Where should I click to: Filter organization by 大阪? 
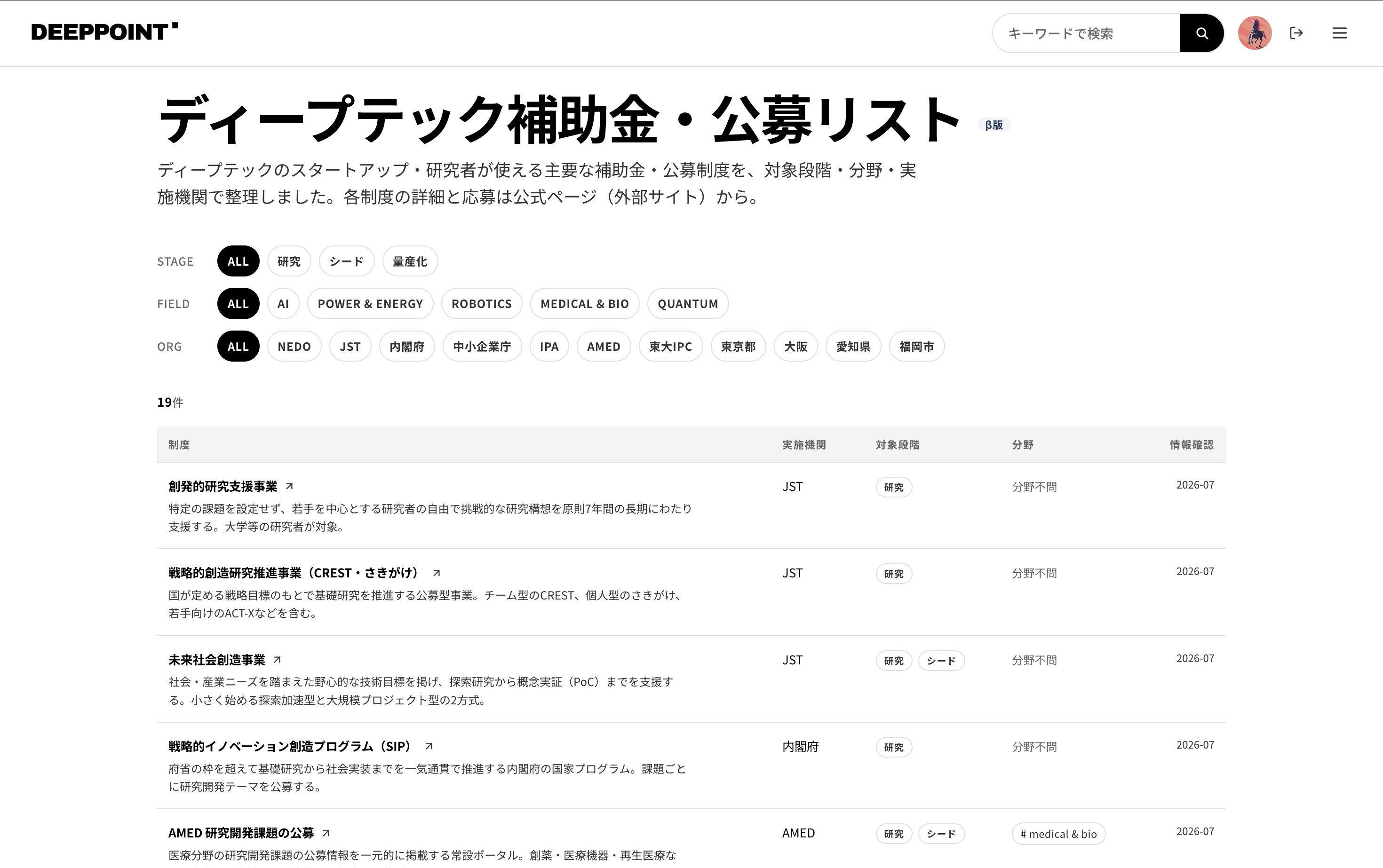(796, 346)
